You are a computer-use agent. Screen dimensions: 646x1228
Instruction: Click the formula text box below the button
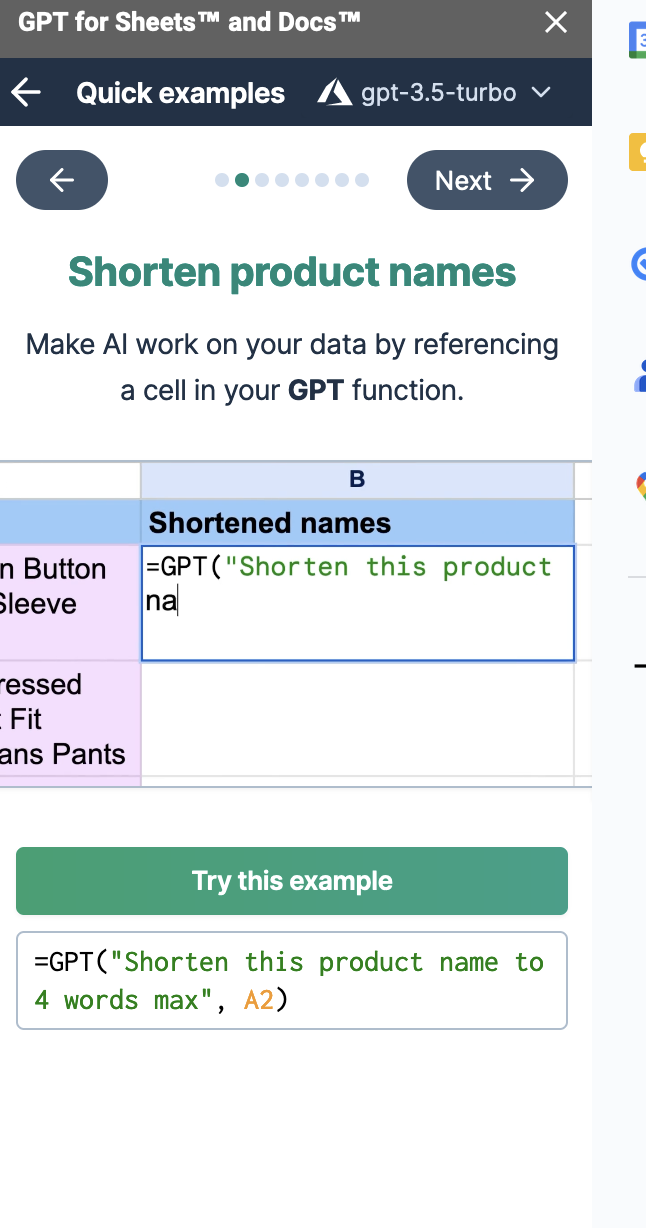click(292, 981)
